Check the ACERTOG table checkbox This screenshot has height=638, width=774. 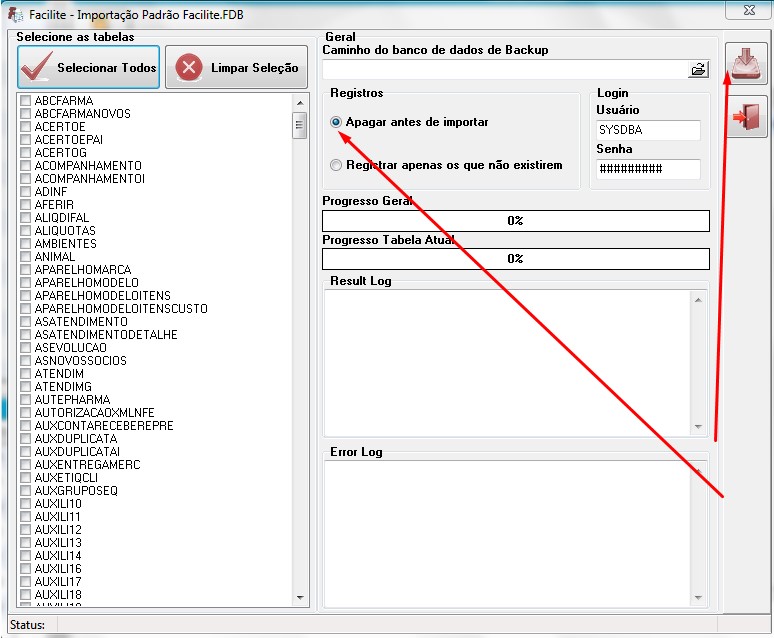point(25,153)
